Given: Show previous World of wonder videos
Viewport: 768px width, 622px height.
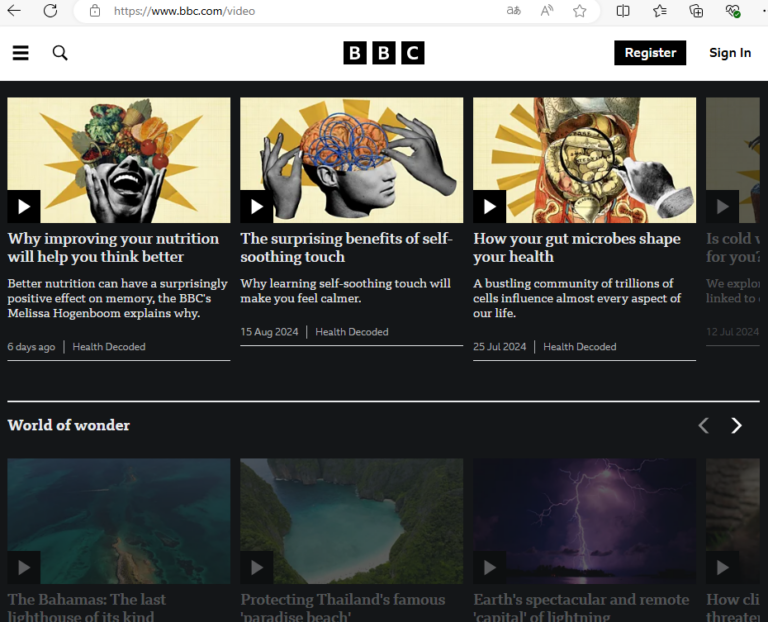Looking at the screenshot, I should click(x=704, y=425).
